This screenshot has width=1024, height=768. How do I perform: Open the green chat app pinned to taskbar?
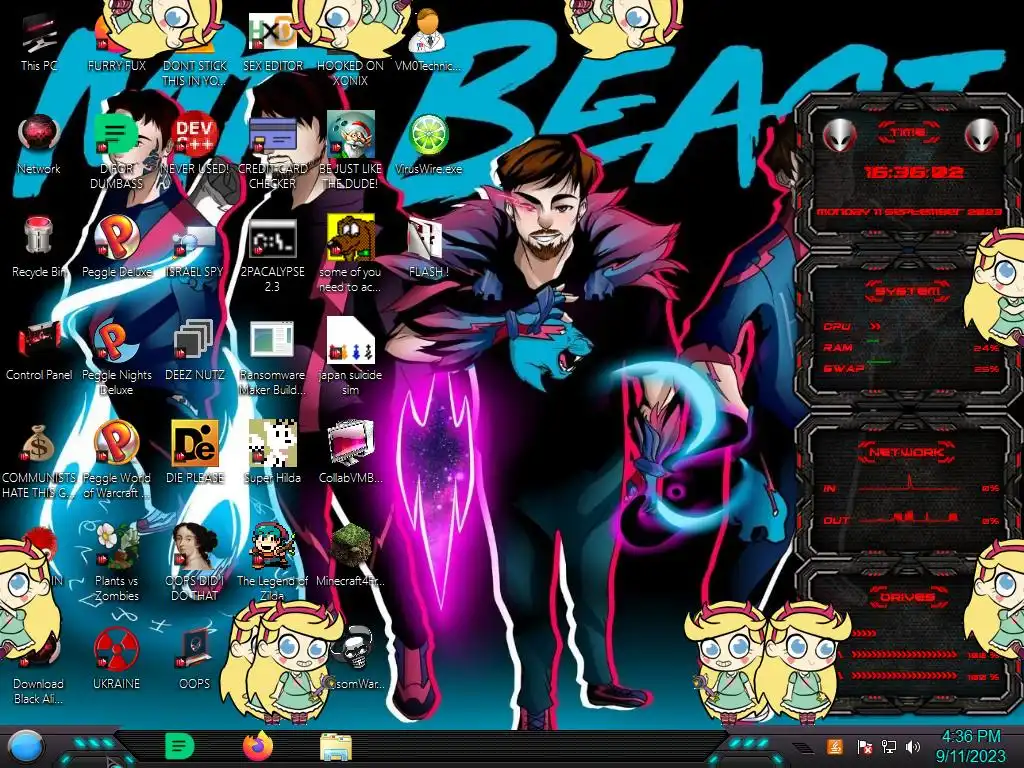click(179, 746)
